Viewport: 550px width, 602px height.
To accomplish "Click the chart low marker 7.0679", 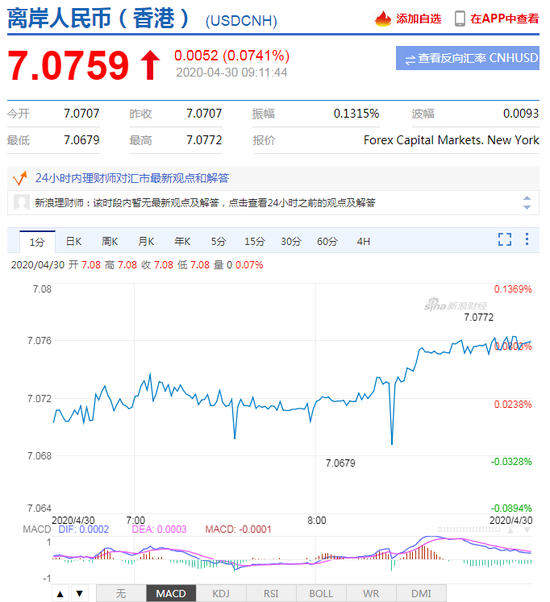I will 340,463.
